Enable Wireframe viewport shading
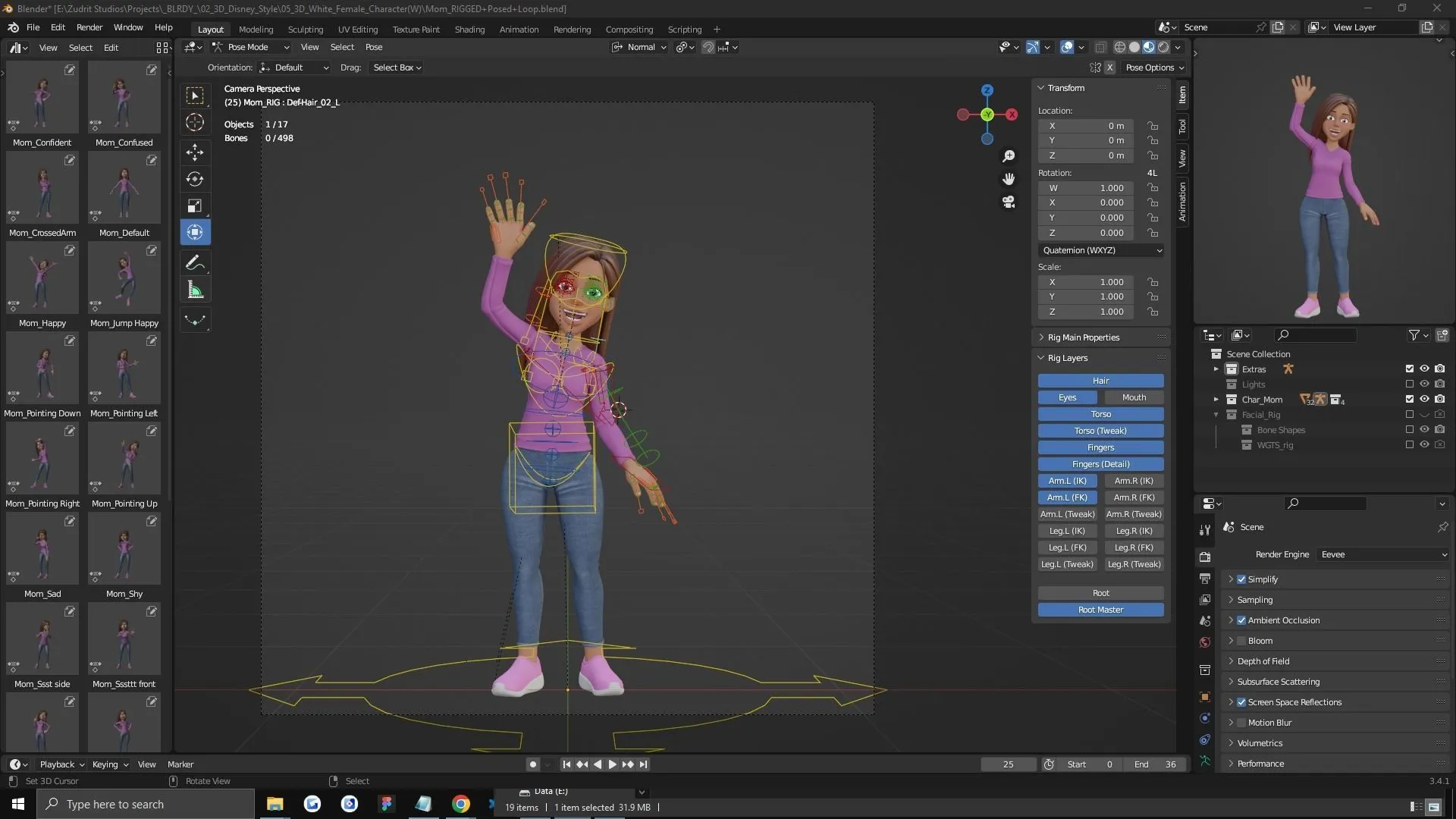Viewport: 1456px width, 819px height. [x=1119, y=46]
